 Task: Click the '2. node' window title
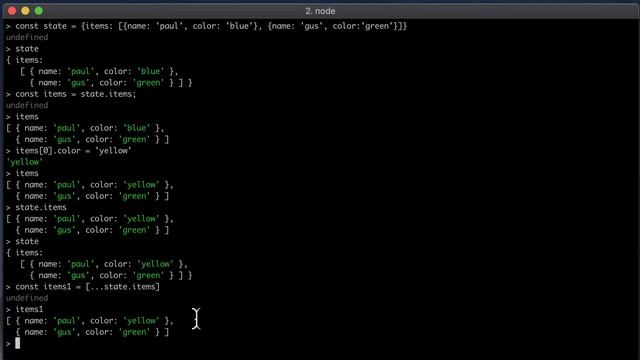(320, 11)
